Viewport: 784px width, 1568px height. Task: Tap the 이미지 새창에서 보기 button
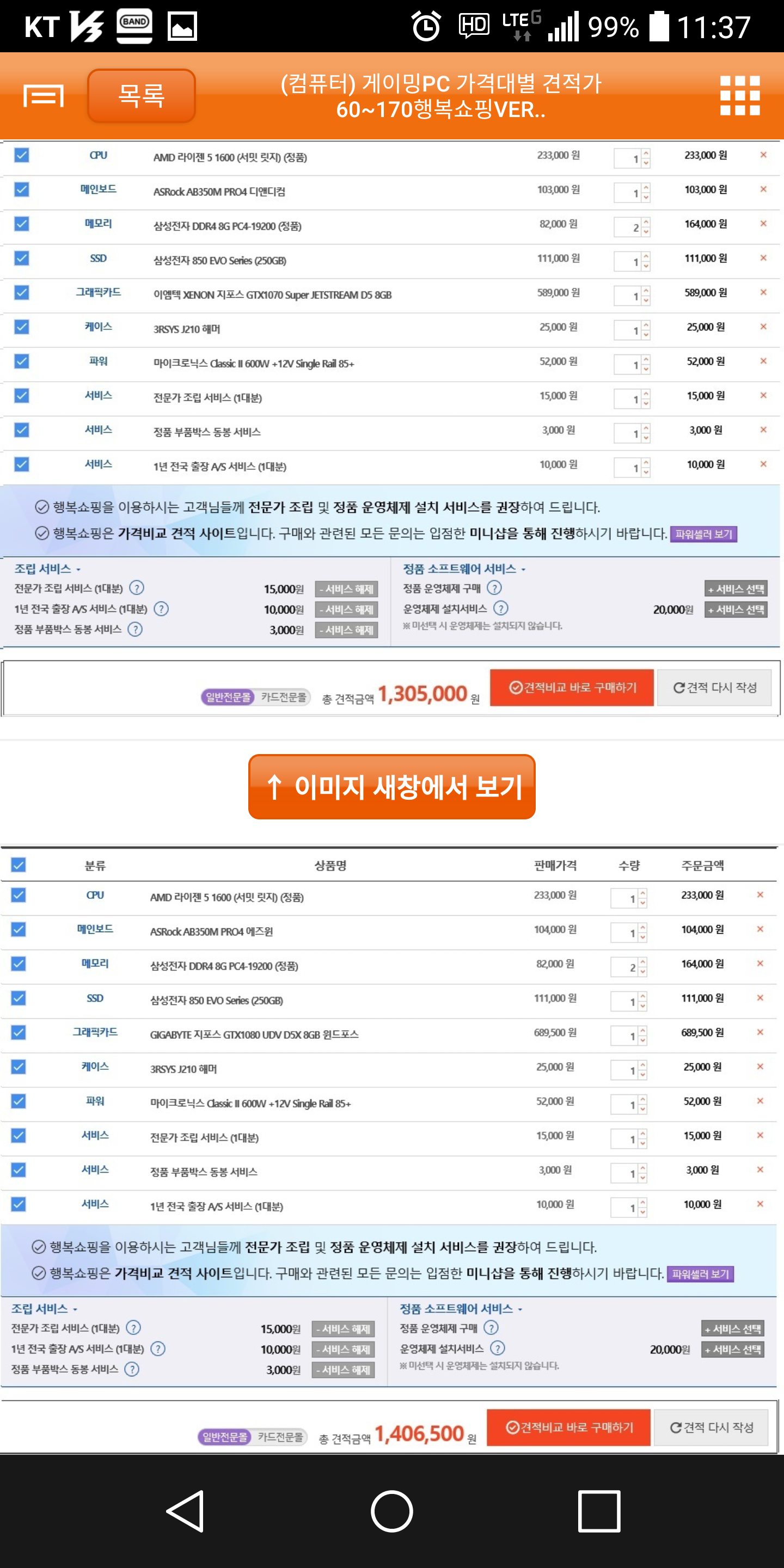click(x=392, y=786)
